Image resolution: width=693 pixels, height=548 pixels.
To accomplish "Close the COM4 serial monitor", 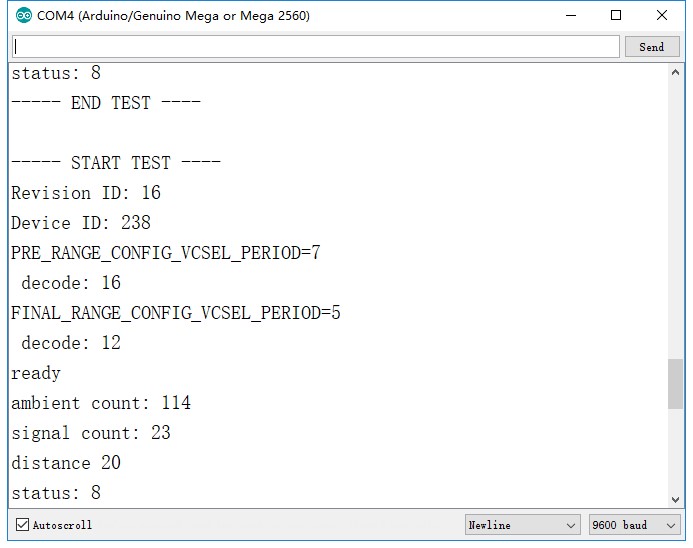I will click(662, 16).
